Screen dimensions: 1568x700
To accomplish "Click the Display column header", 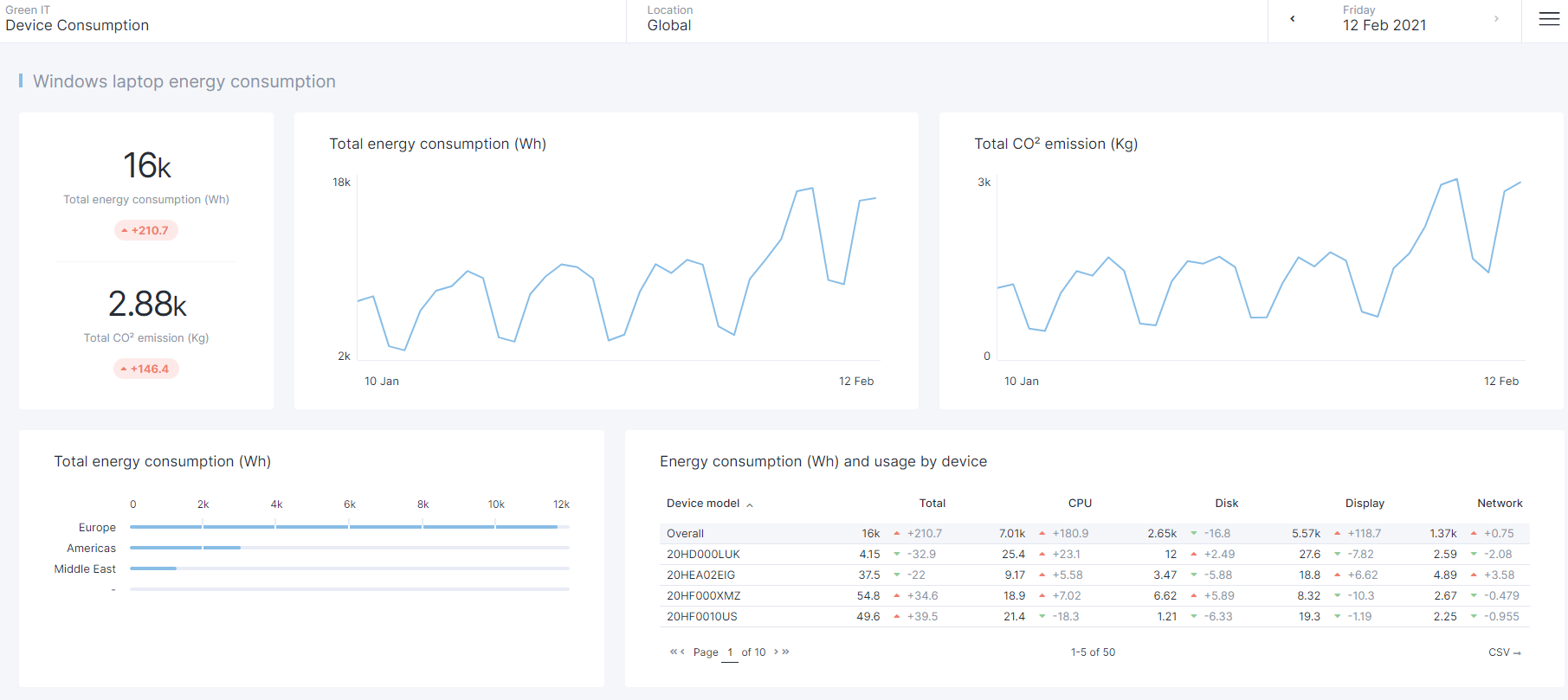I will 1365,504.
